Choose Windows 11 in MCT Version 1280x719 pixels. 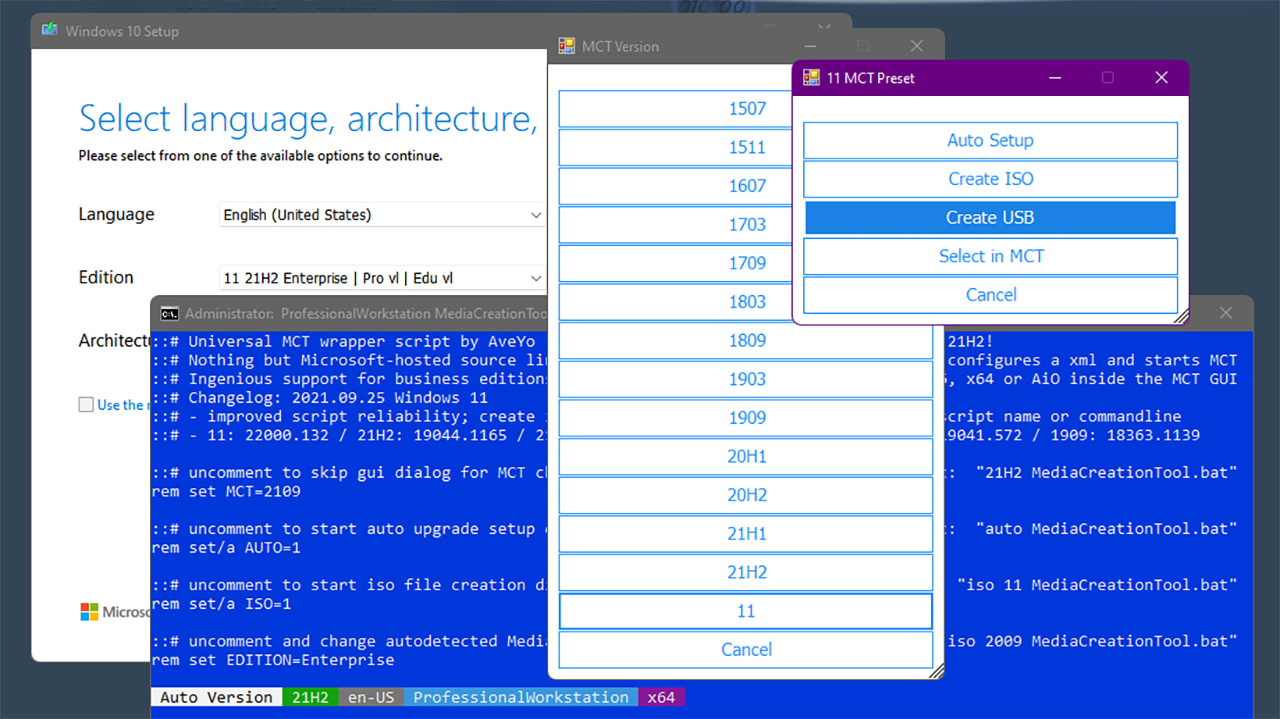[746, 611]
